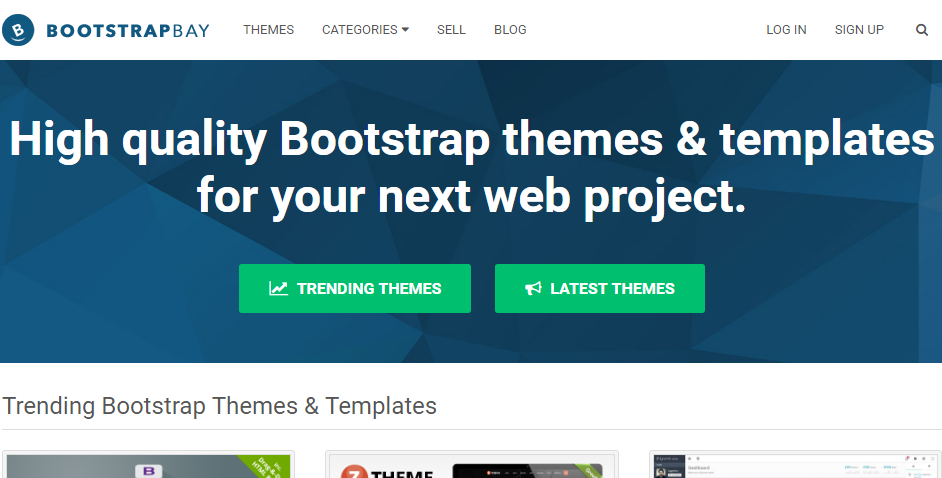Click the chart icon on Trending Themes
942x478 pixels.
click(x=278, y=289)
